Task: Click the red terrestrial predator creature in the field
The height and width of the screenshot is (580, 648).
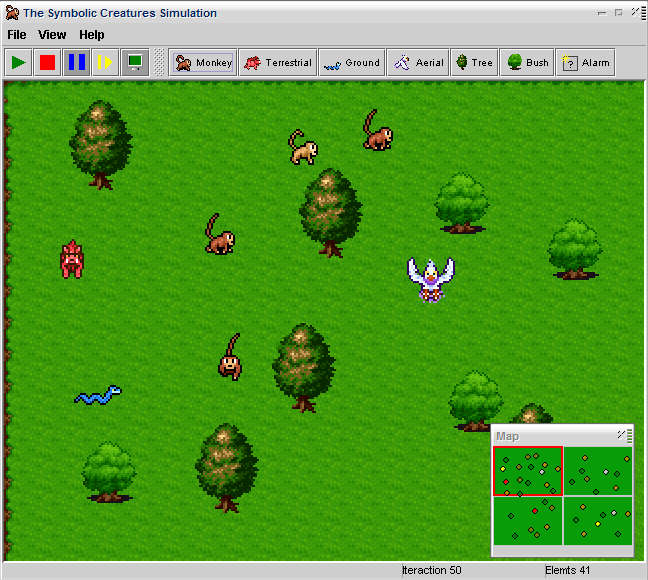Action: coord(72,259)
